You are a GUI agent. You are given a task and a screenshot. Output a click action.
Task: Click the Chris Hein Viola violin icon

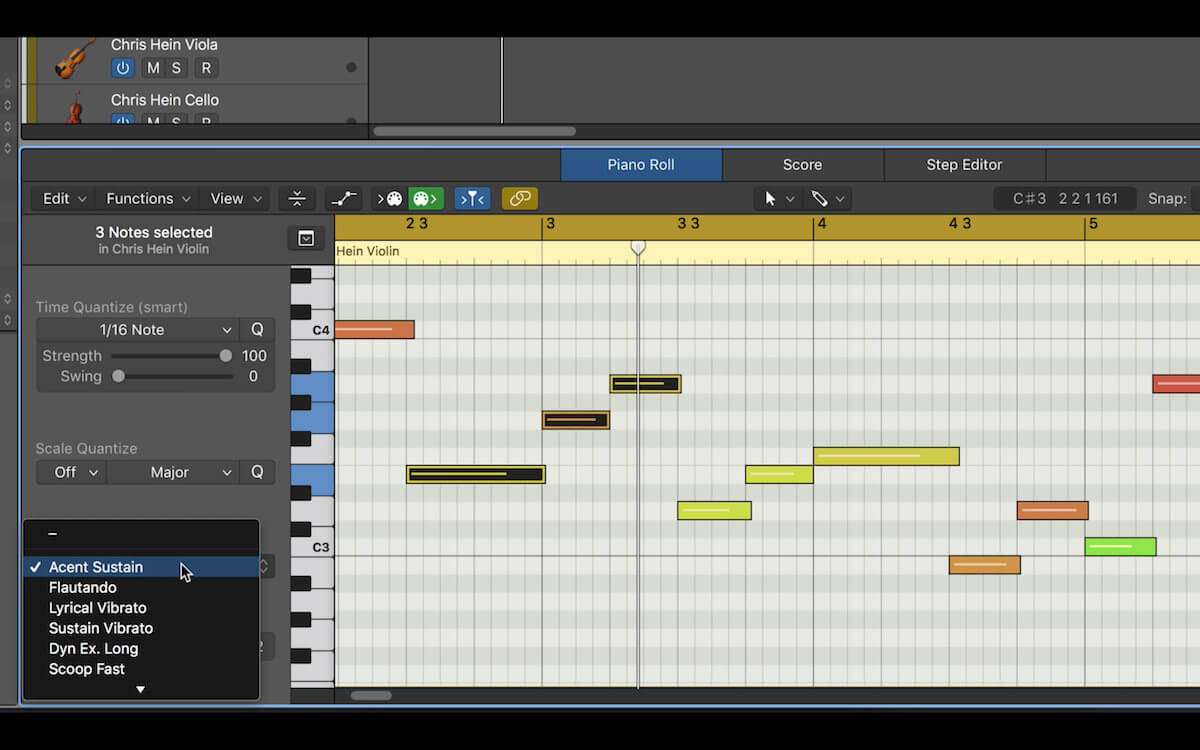pyautogui.click(x=76, y=58)
